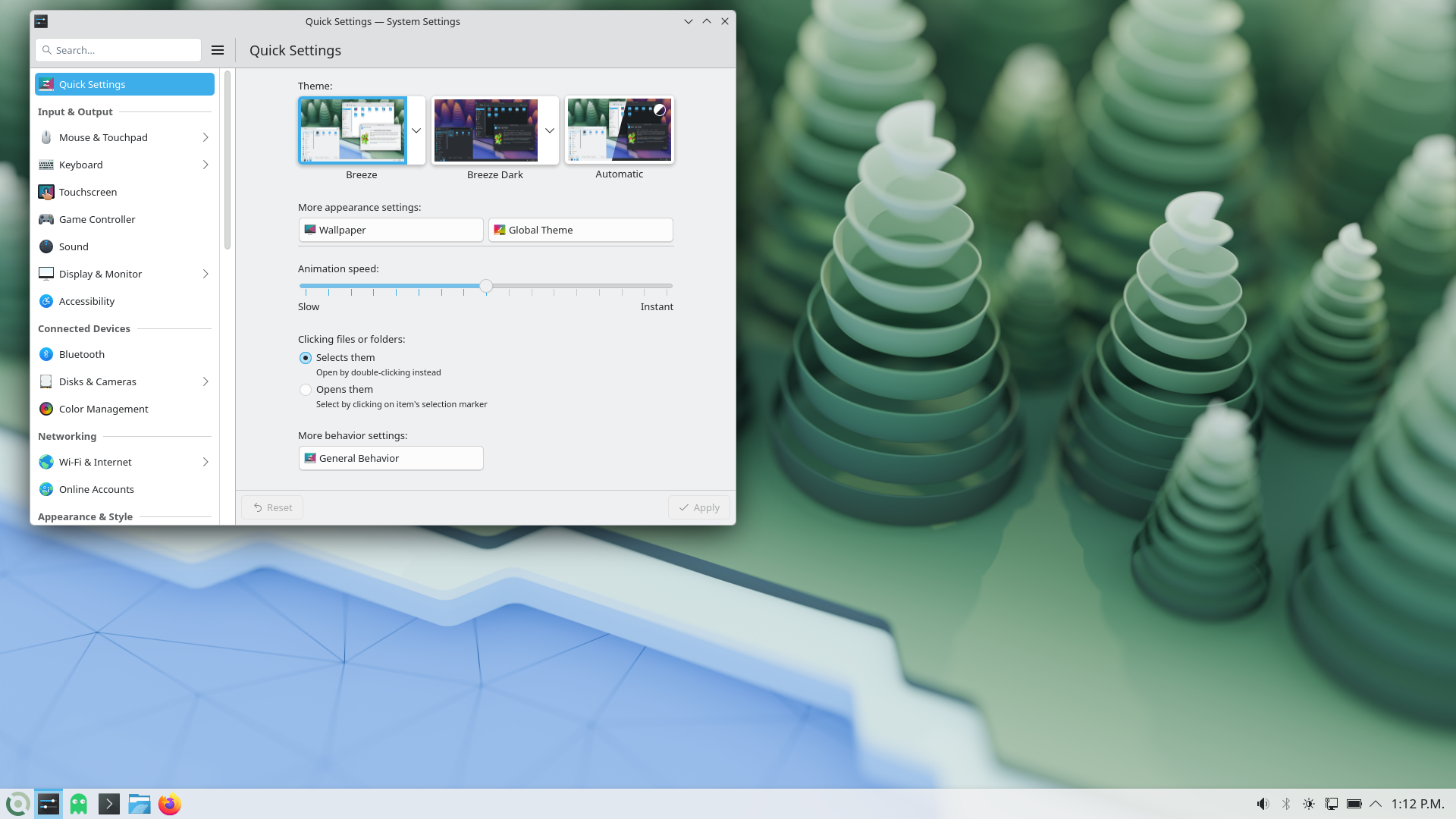This screenshot has width=1456, height=819.
Task: Click the battery icon in the system tray
Action: (x=1354, y=804)
